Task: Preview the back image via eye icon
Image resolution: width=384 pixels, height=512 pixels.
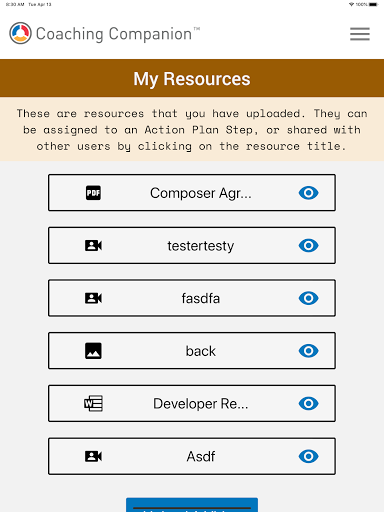Action: click(309, 351)
